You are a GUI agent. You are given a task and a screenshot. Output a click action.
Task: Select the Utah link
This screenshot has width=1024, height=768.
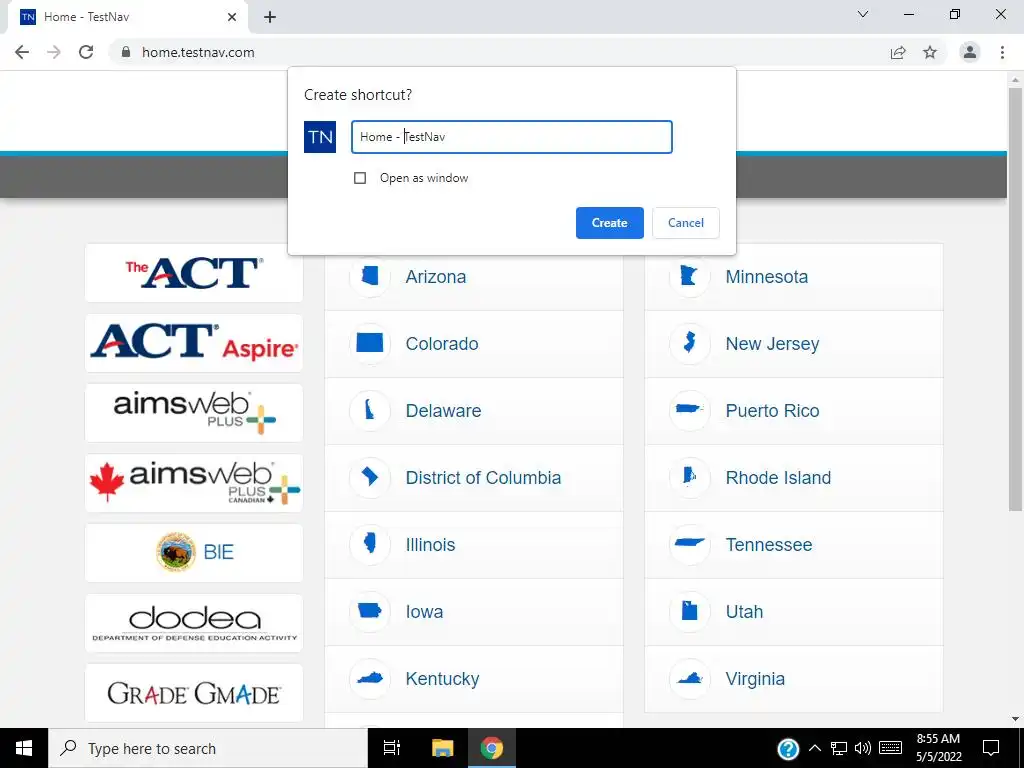(x=744, y=612)
